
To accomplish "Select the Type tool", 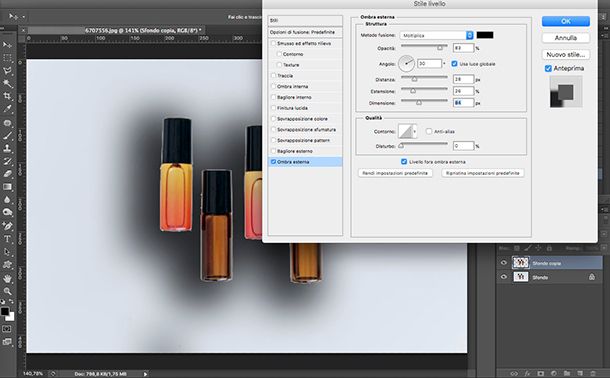I will point(7,239).
